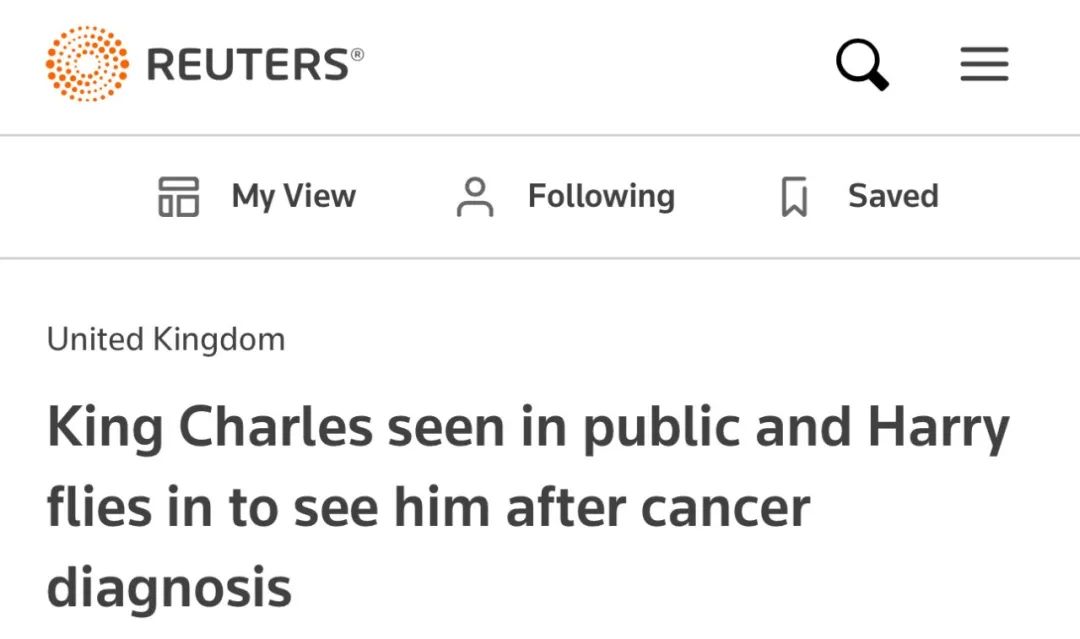Click 'King Charles' at headline start

point(210,427)
